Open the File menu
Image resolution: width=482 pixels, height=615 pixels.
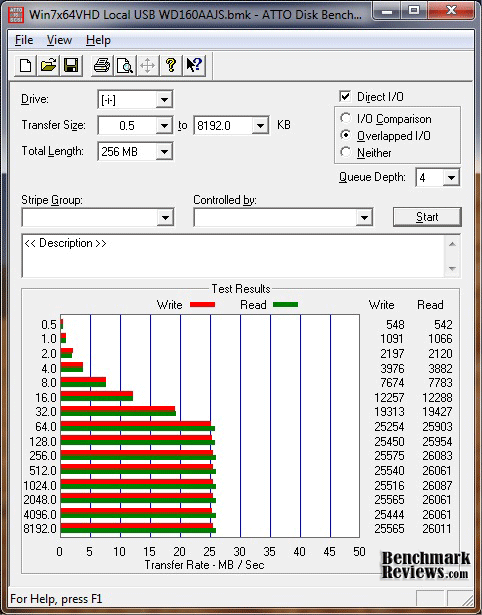(24, 40)
